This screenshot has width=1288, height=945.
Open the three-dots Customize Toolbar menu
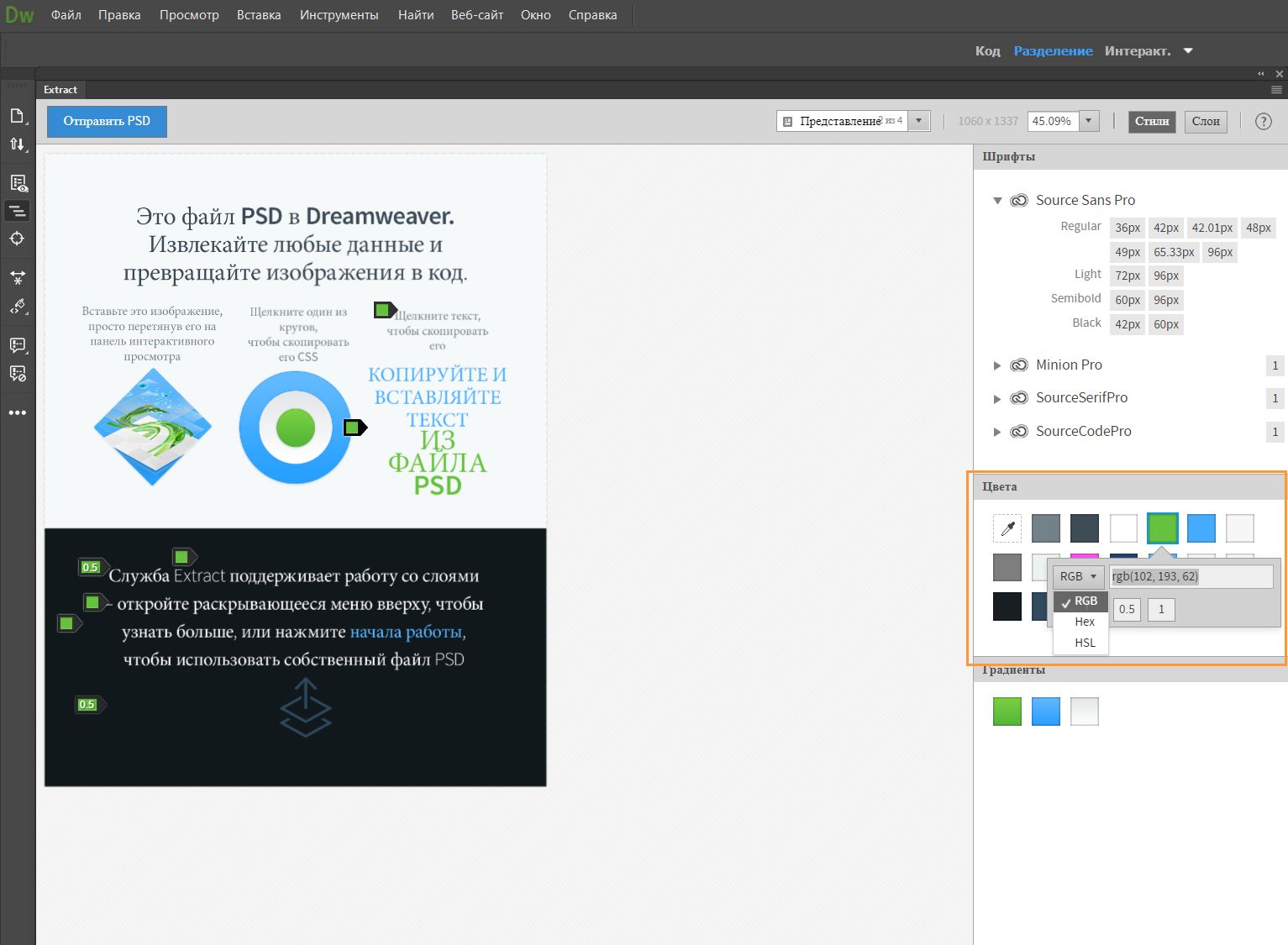point(17,412)
